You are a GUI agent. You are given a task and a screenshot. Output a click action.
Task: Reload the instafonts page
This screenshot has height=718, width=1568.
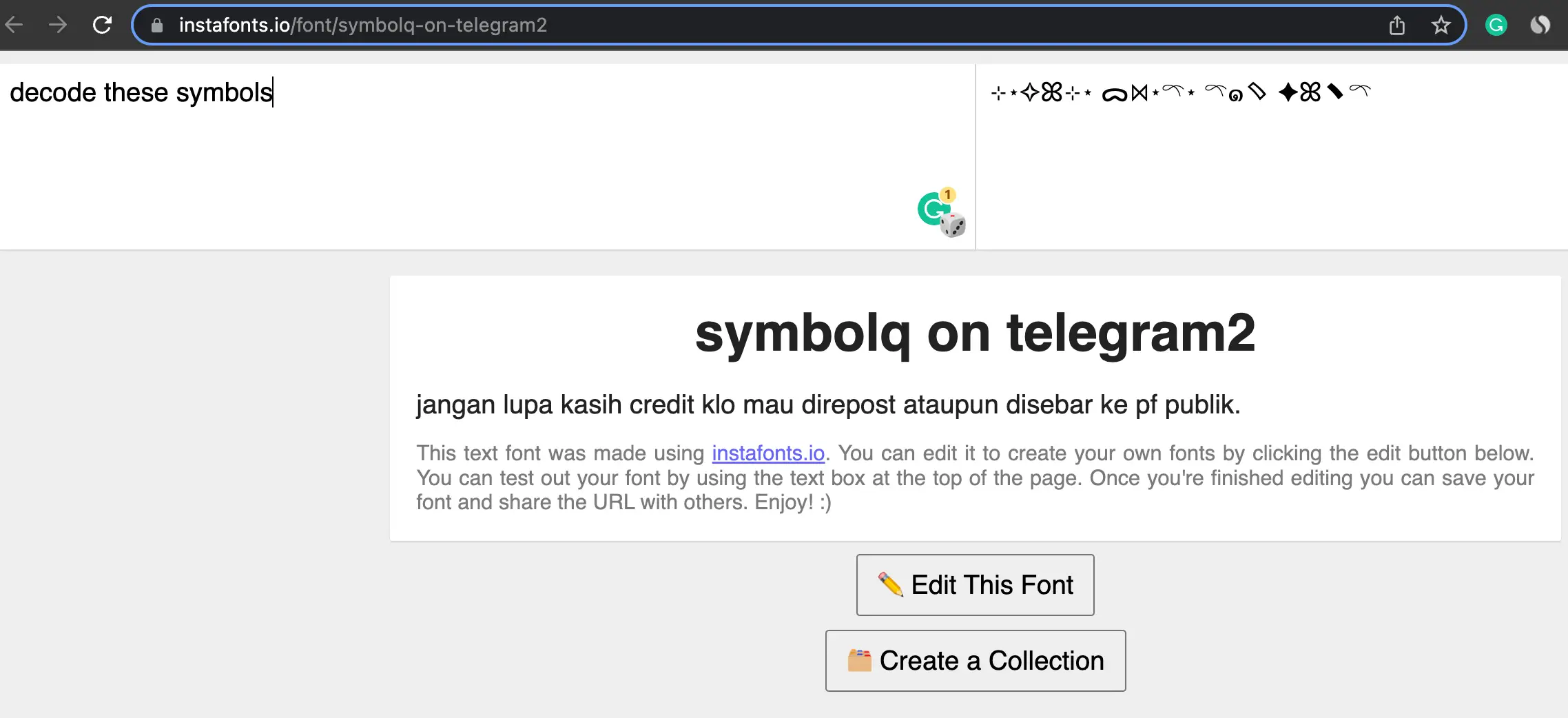tap(102, 25)
